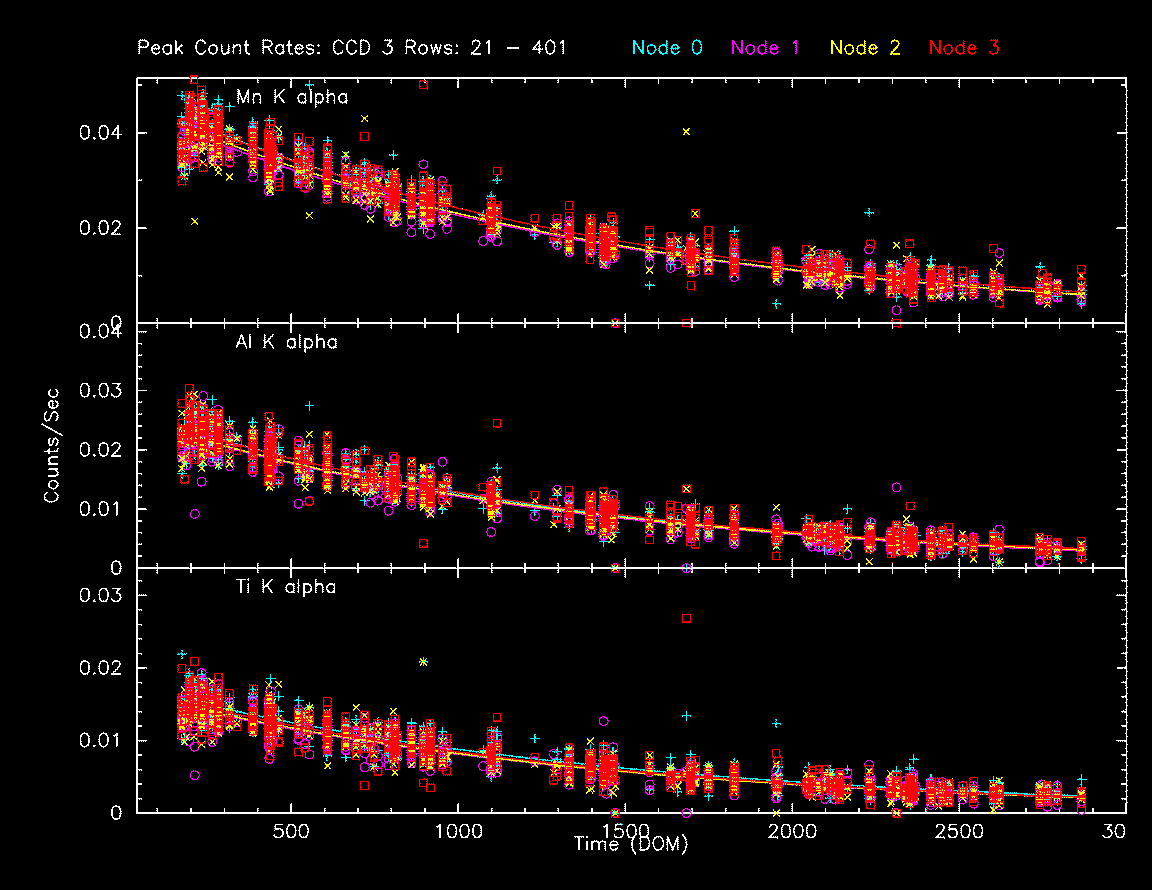This screenshot has width=1152, height=890.
Task: Click the 500 tick label on the x-axis
Action: pyautogui.click(x=290, y=832)
